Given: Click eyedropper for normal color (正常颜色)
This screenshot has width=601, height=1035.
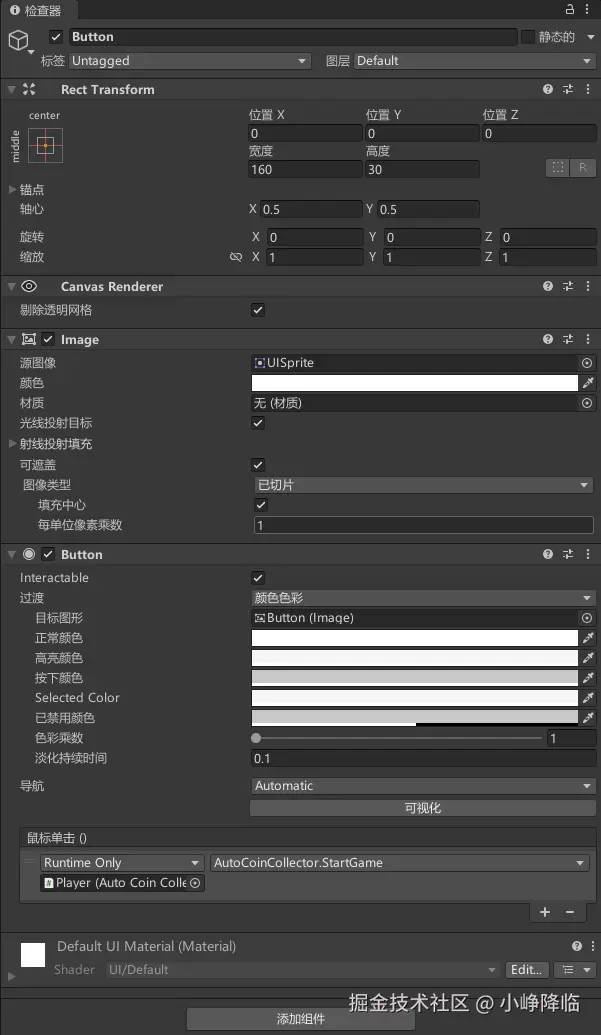Looking at the screenshot, I should coord(588,638).
